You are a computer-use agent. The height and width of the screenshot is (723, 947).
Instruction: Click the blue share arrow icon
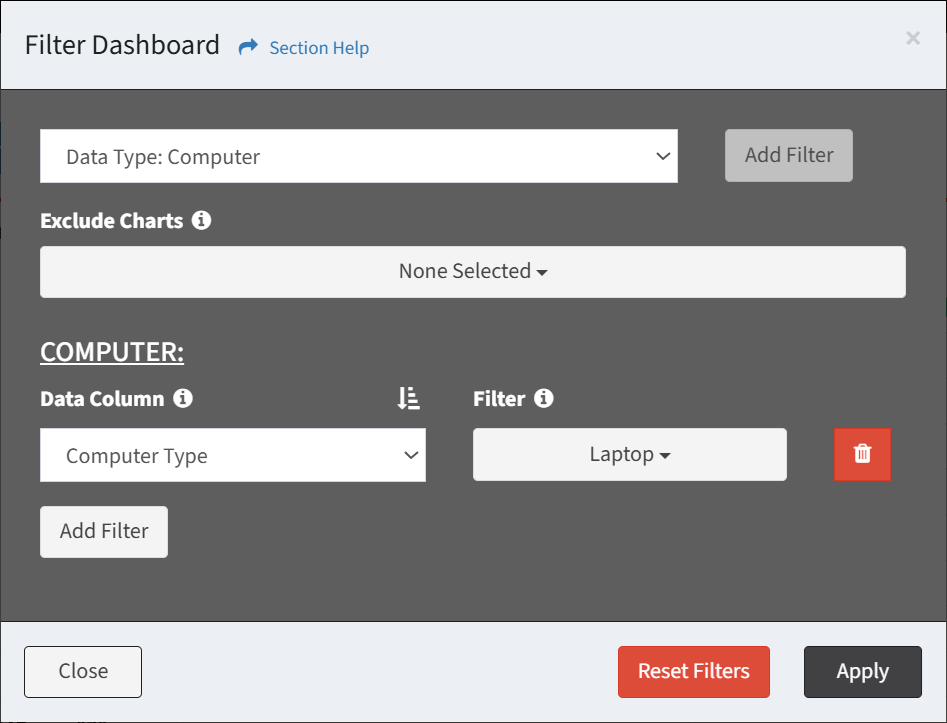[x=248, y=47]
